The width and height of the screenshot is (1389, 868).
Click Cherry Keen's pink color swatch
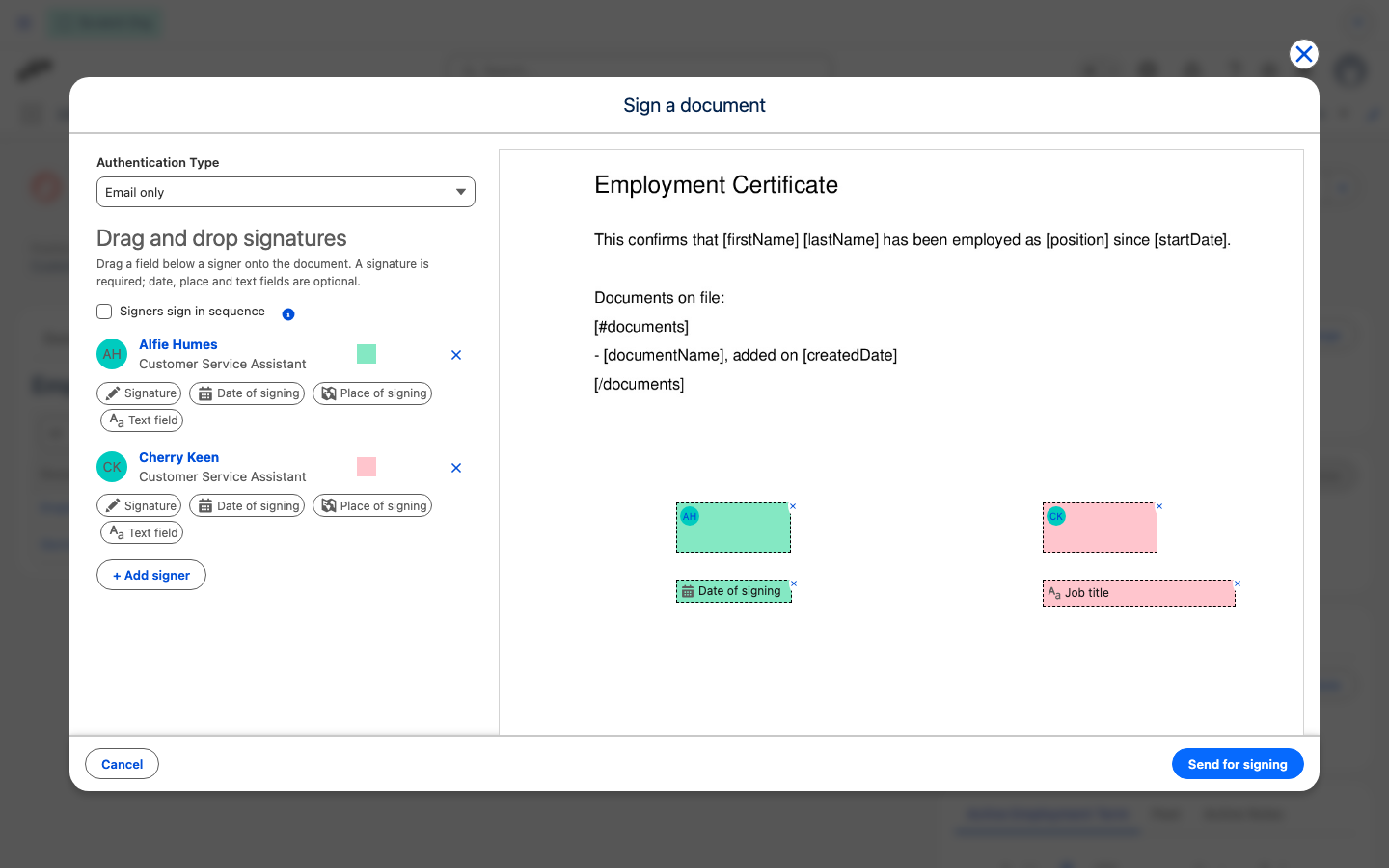click(x=367, y=467)
